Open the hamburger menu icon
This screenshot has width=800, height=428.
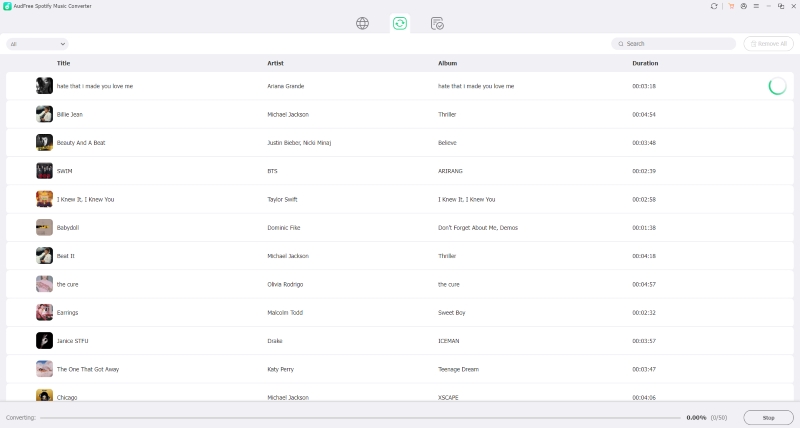coord(756,6)
